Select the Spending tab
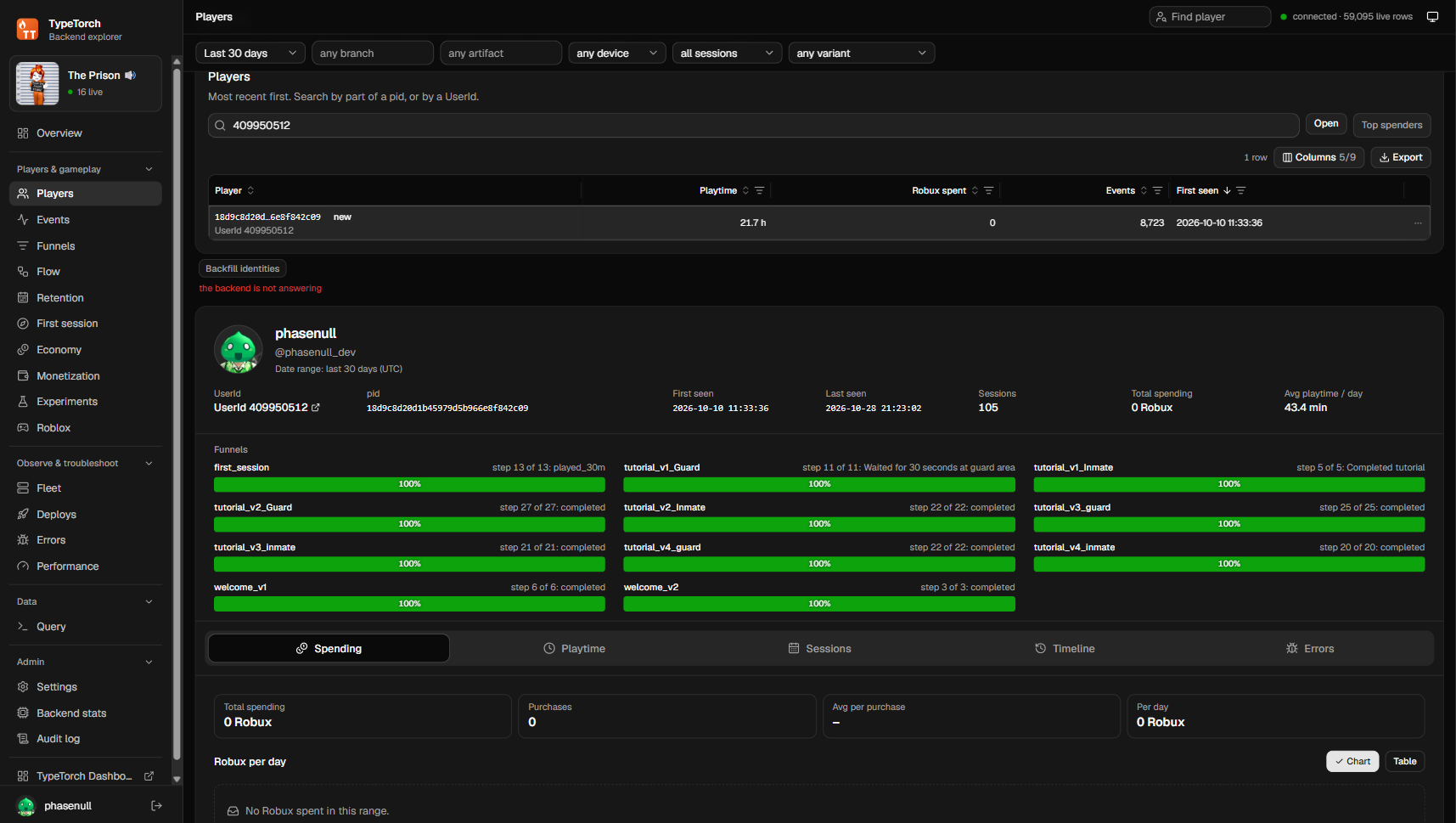Image resolution: width=1456 pixels, height=823 pixels. pos(329,649)
